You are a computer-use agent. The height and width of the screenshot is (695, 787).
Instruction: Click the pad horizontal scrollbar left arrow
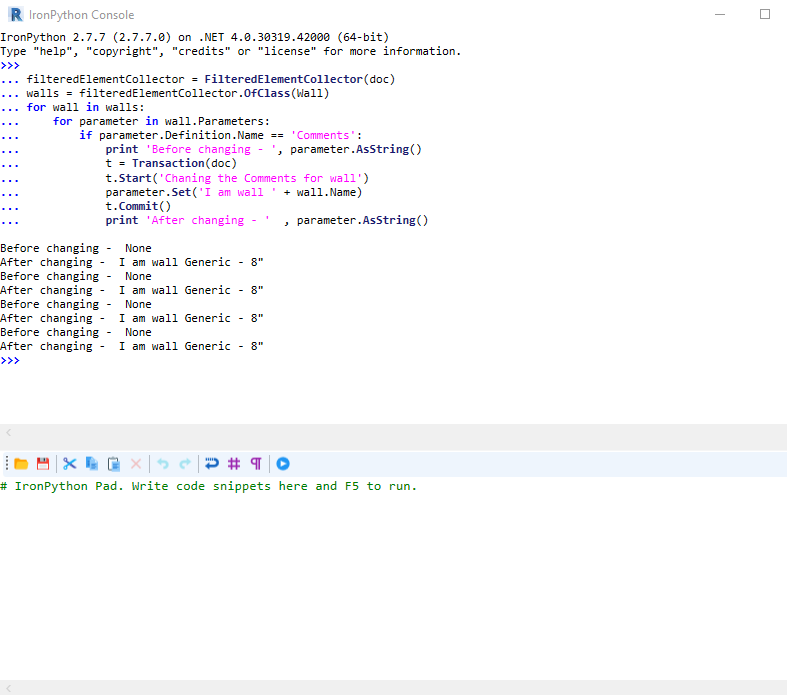tap(9, 688)
